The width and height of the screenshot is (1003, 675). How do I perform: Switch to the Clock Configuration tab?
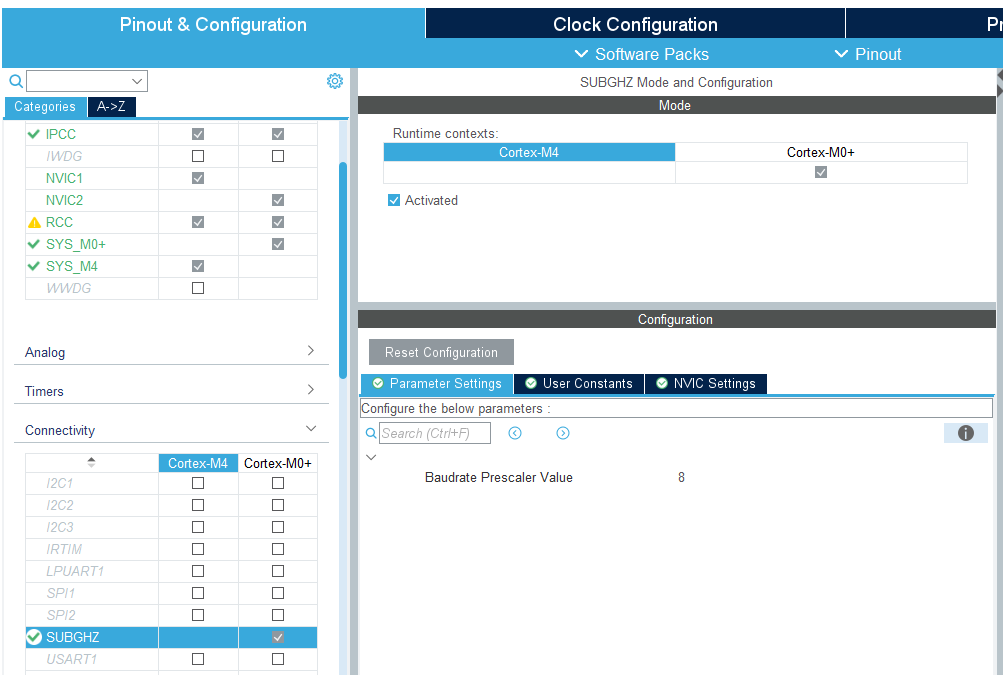634,22
